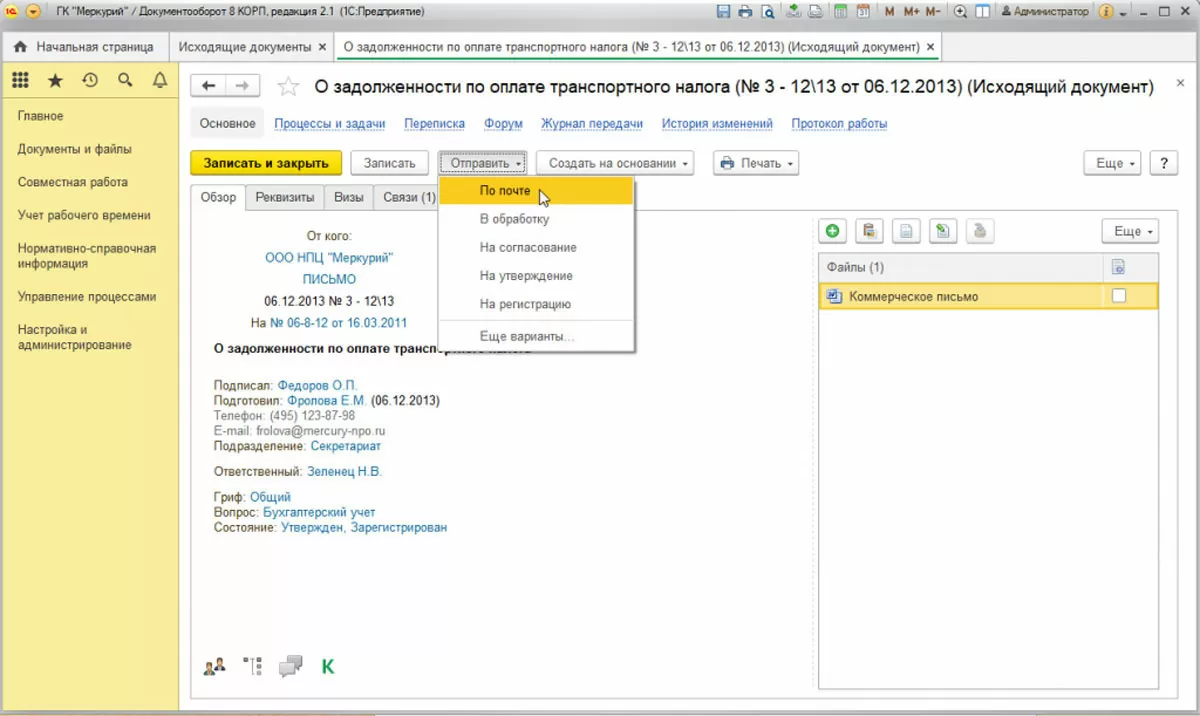The image size is (1200, 716).
Task: Switch to the Обзор tab
Action: click(x=217, y=198)
